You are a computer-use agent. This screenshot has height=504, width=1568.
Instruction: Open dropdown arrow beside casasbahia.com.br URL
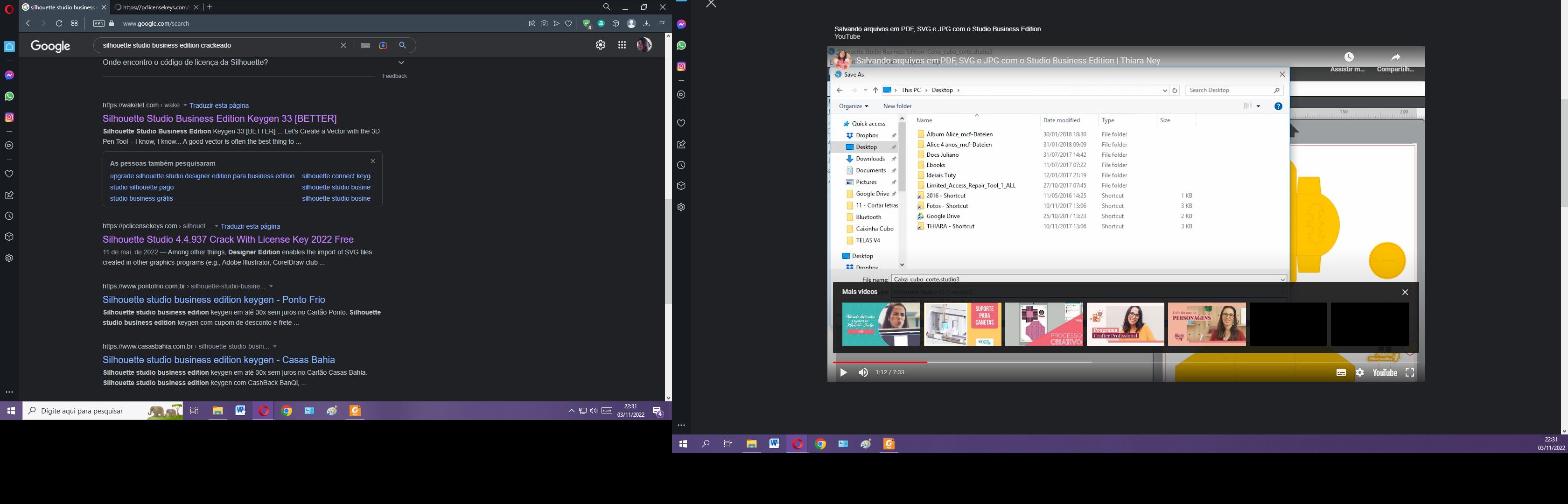[x=275, y=346]
